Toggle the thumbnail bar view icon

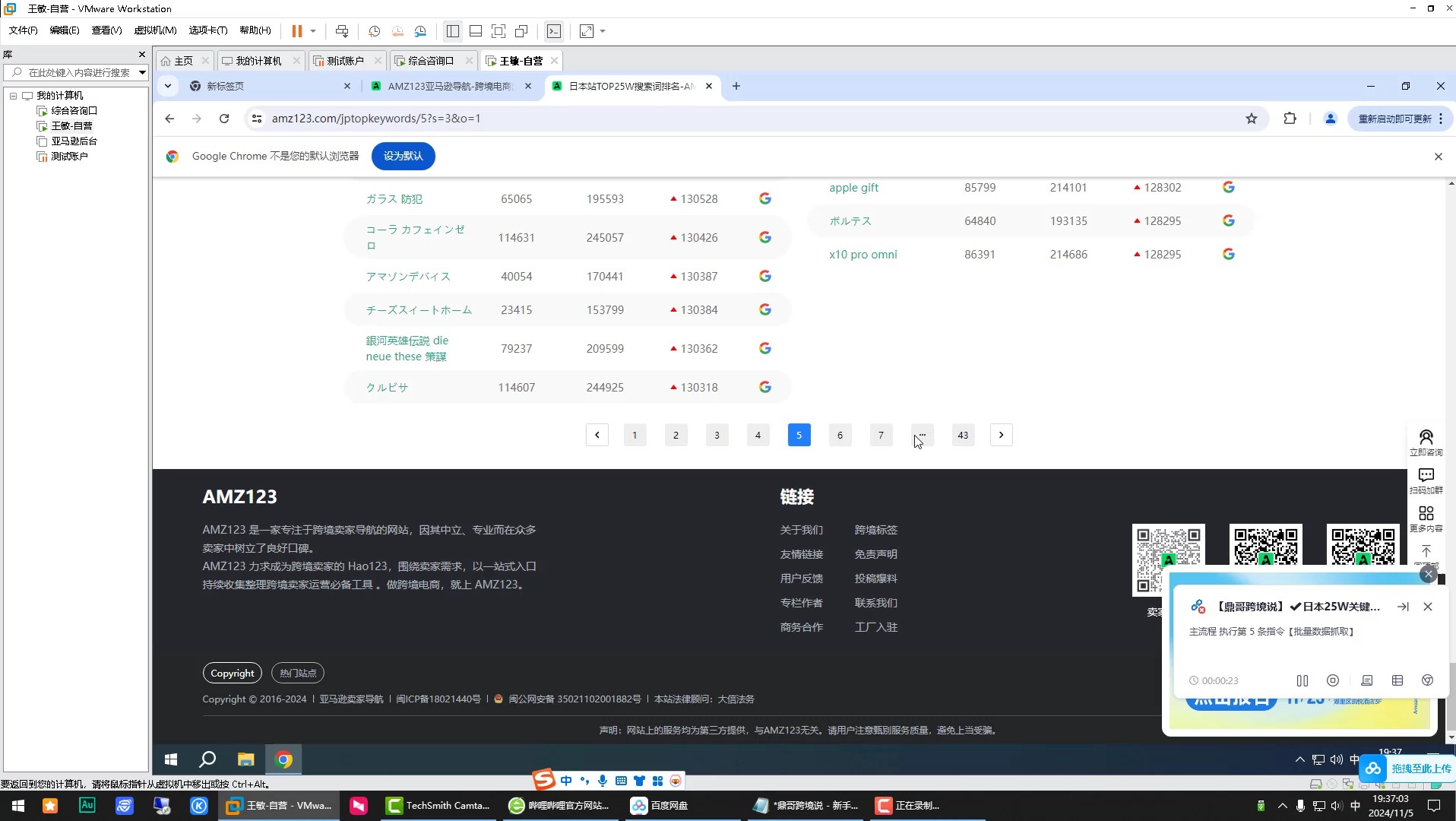pos(476,31)
